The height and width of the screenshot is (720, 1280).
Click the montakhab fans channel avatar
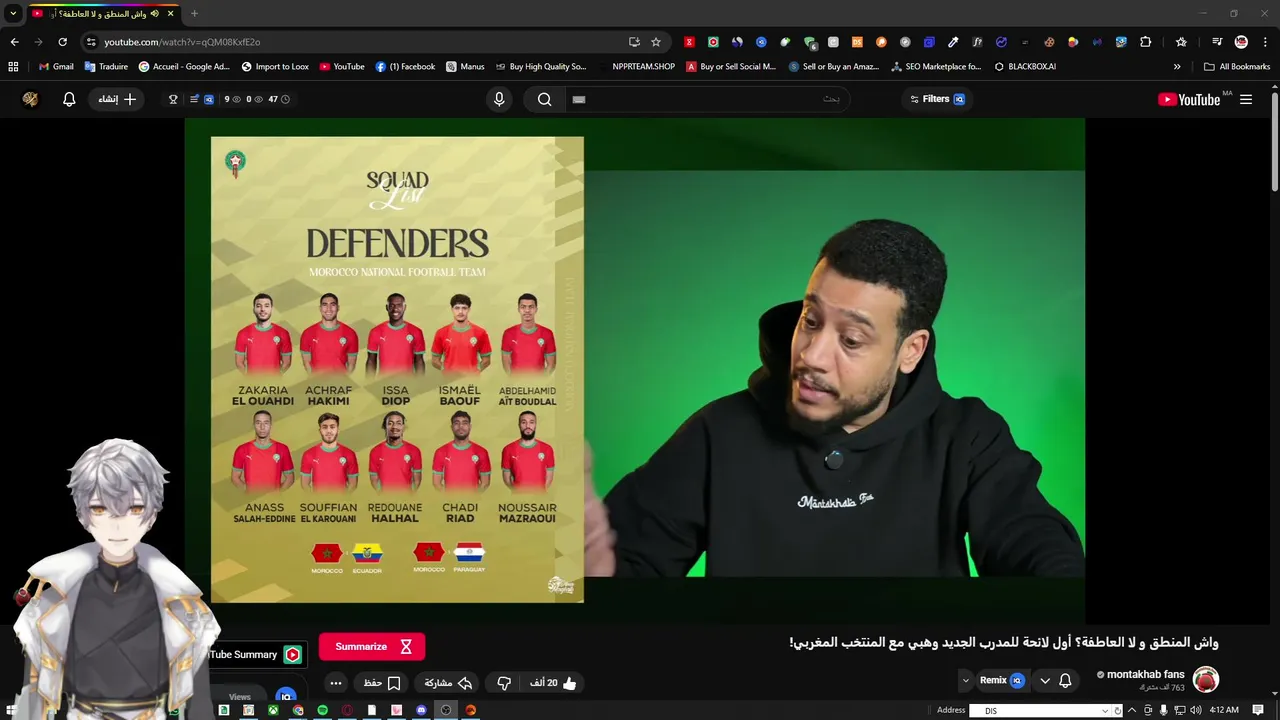(1206, 680)
